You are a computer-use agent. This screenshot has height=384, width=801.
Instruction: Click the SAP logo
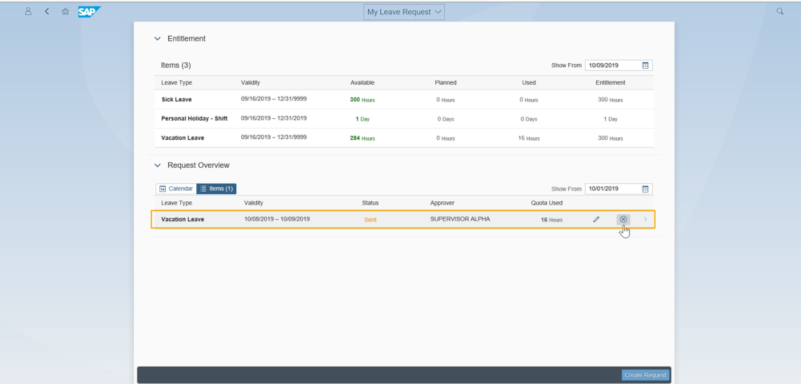pos(89,12)
